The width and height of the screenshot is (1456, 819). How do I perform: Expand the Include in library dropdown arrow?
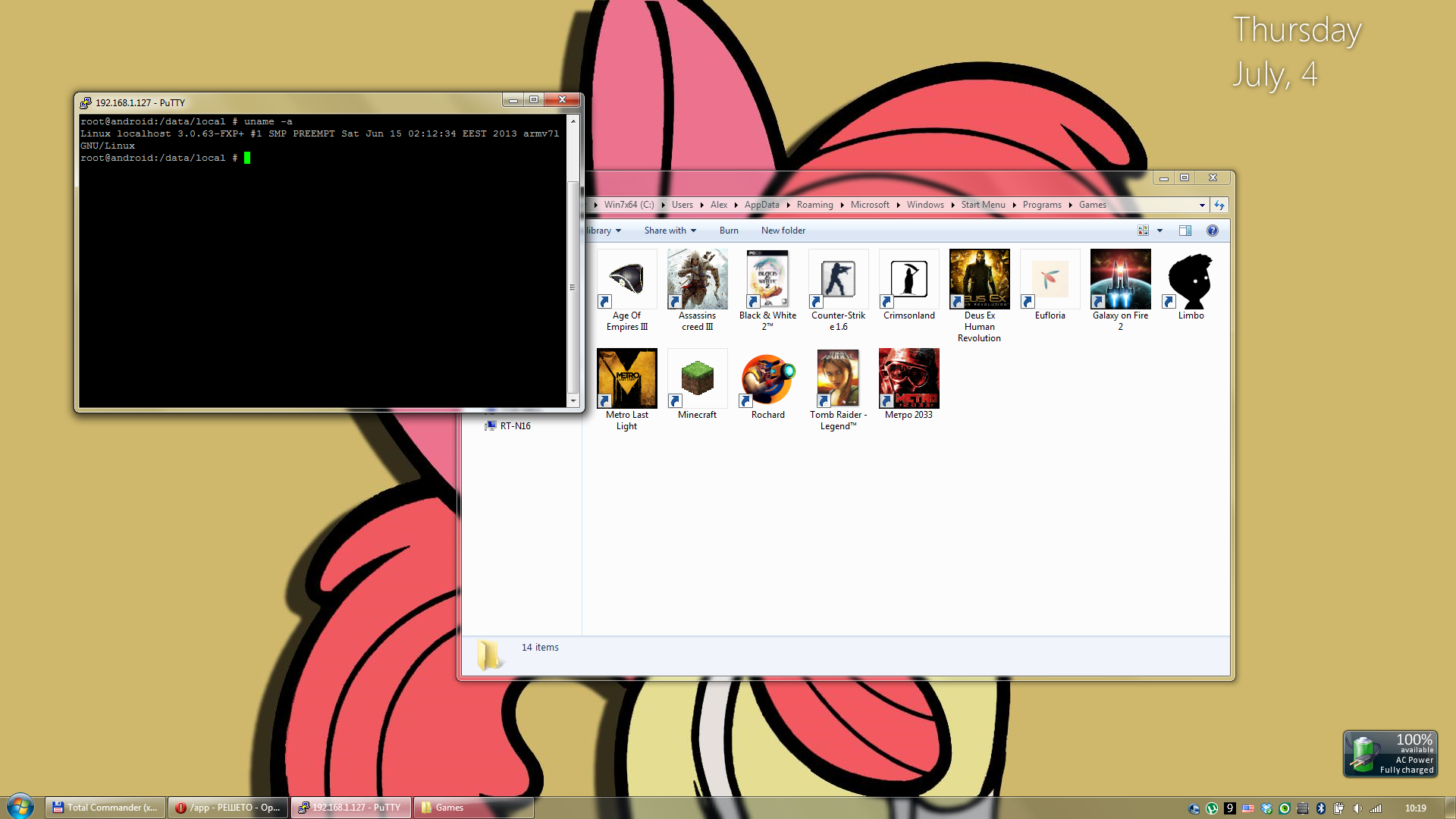pos(618,231)
